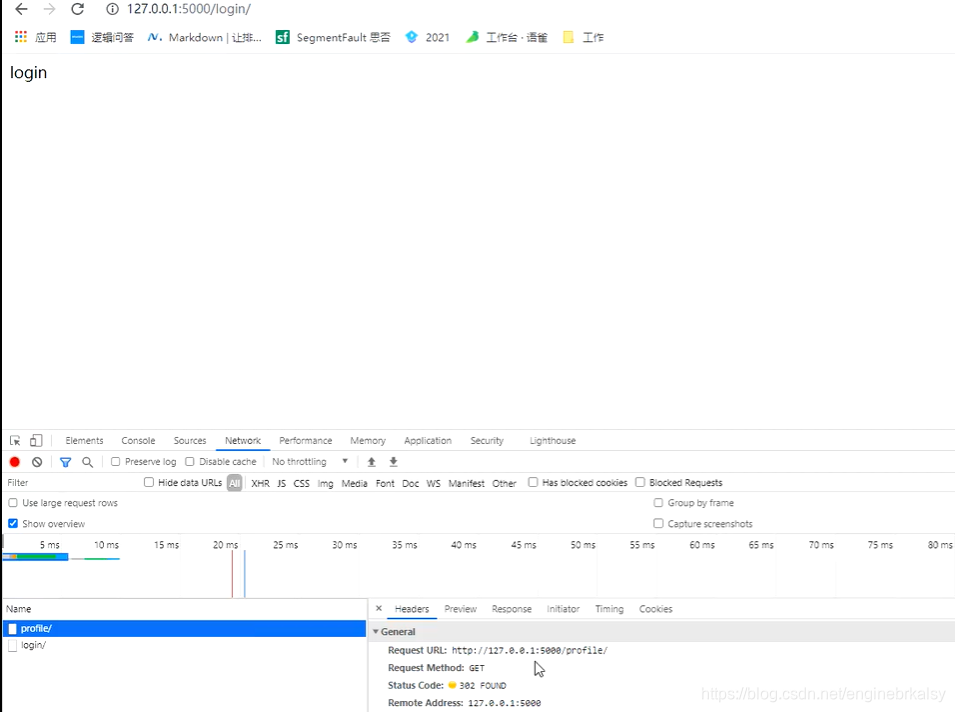Check the Hide data URLs checkbox
Image resolution: width=955 pixels, height=712 pixels.
click(149, 482)
